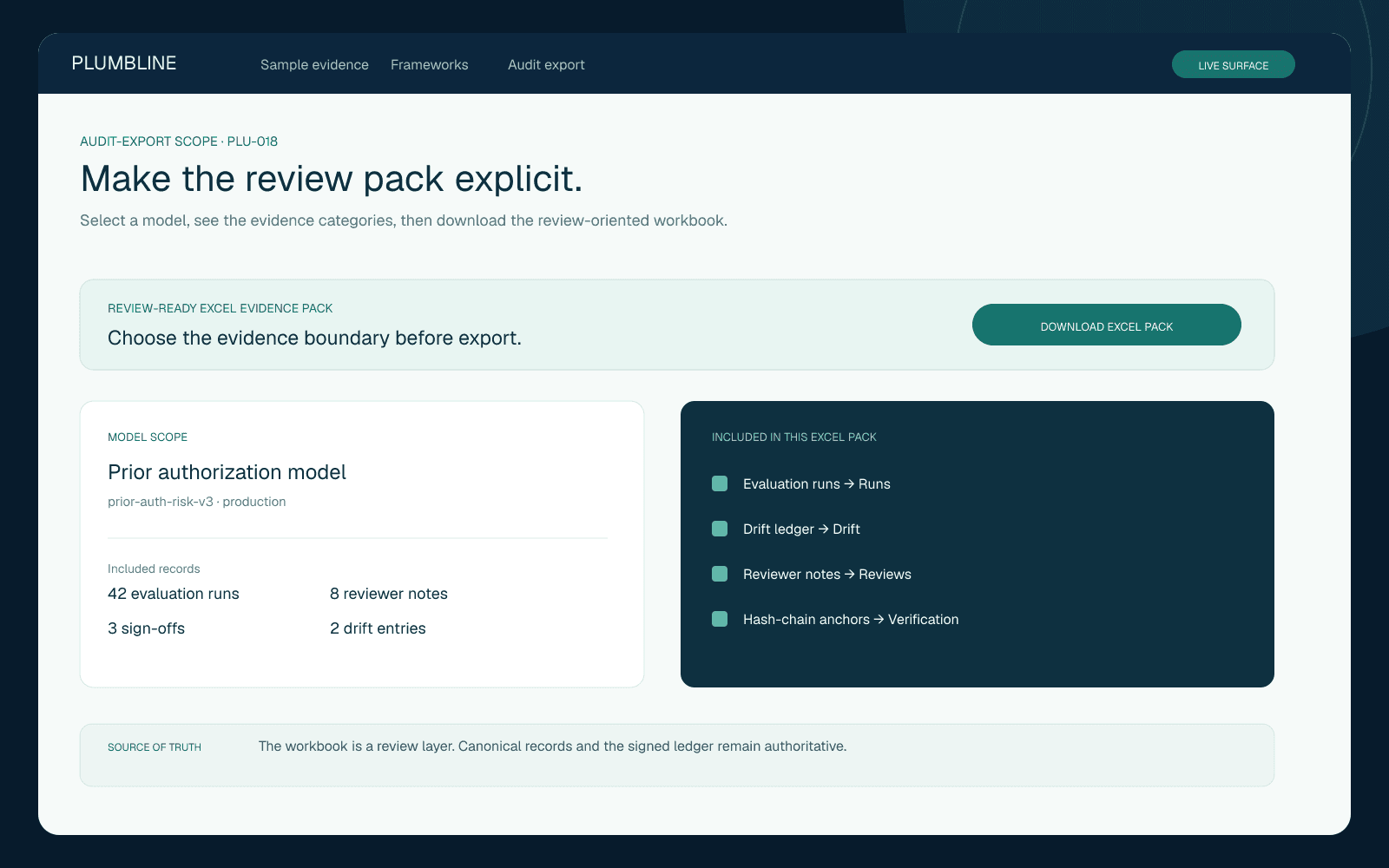1389x868 pixels.
Task: Click Choose the evidence boundary before export text
Action: coord(314,338)
